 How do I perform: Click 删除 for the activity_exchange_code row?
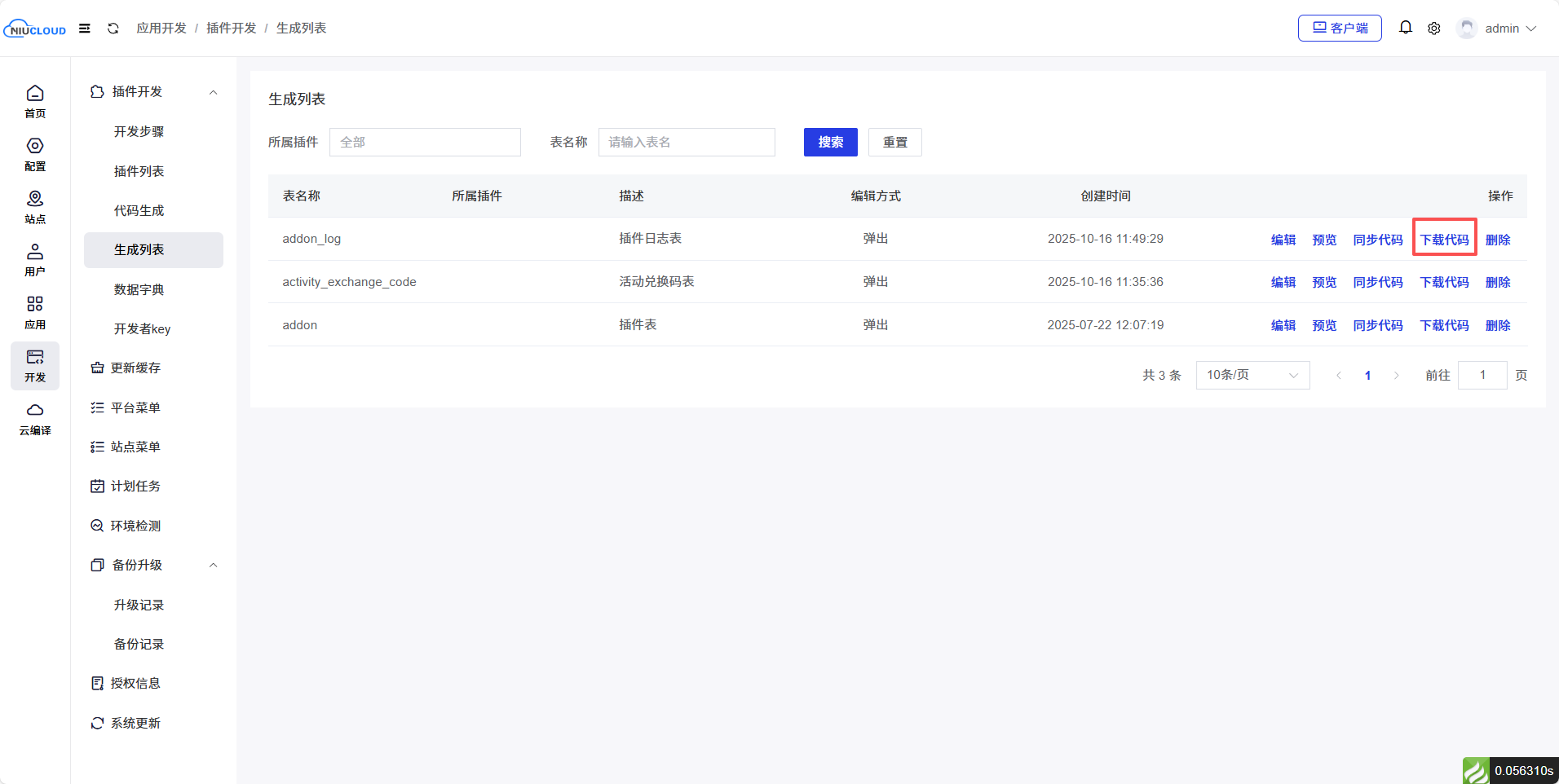[1498, 282]
